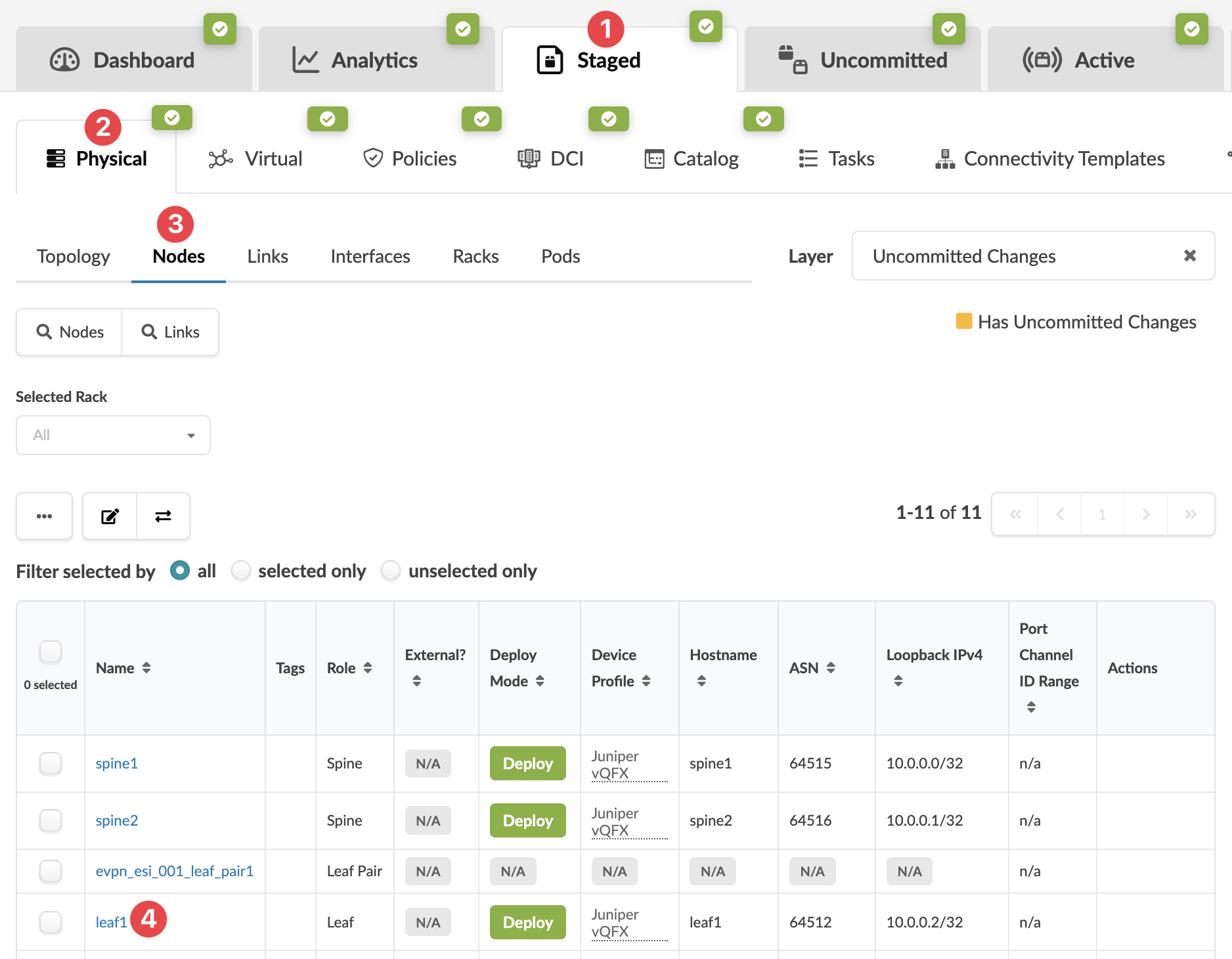Choose the 'unselected only' filter radio
This screenshot has width=1232, height=959.
point(391,571)
